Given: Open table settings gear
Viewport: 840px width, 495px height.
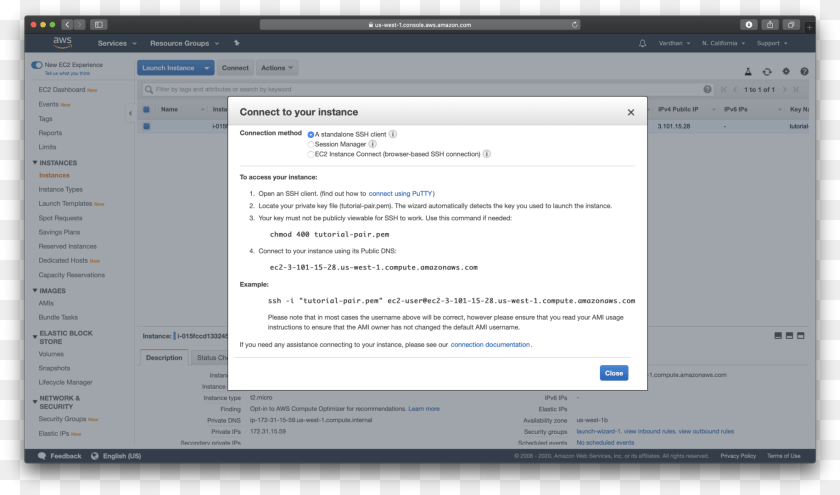Looking at the screenshot, I should [786, 71].
